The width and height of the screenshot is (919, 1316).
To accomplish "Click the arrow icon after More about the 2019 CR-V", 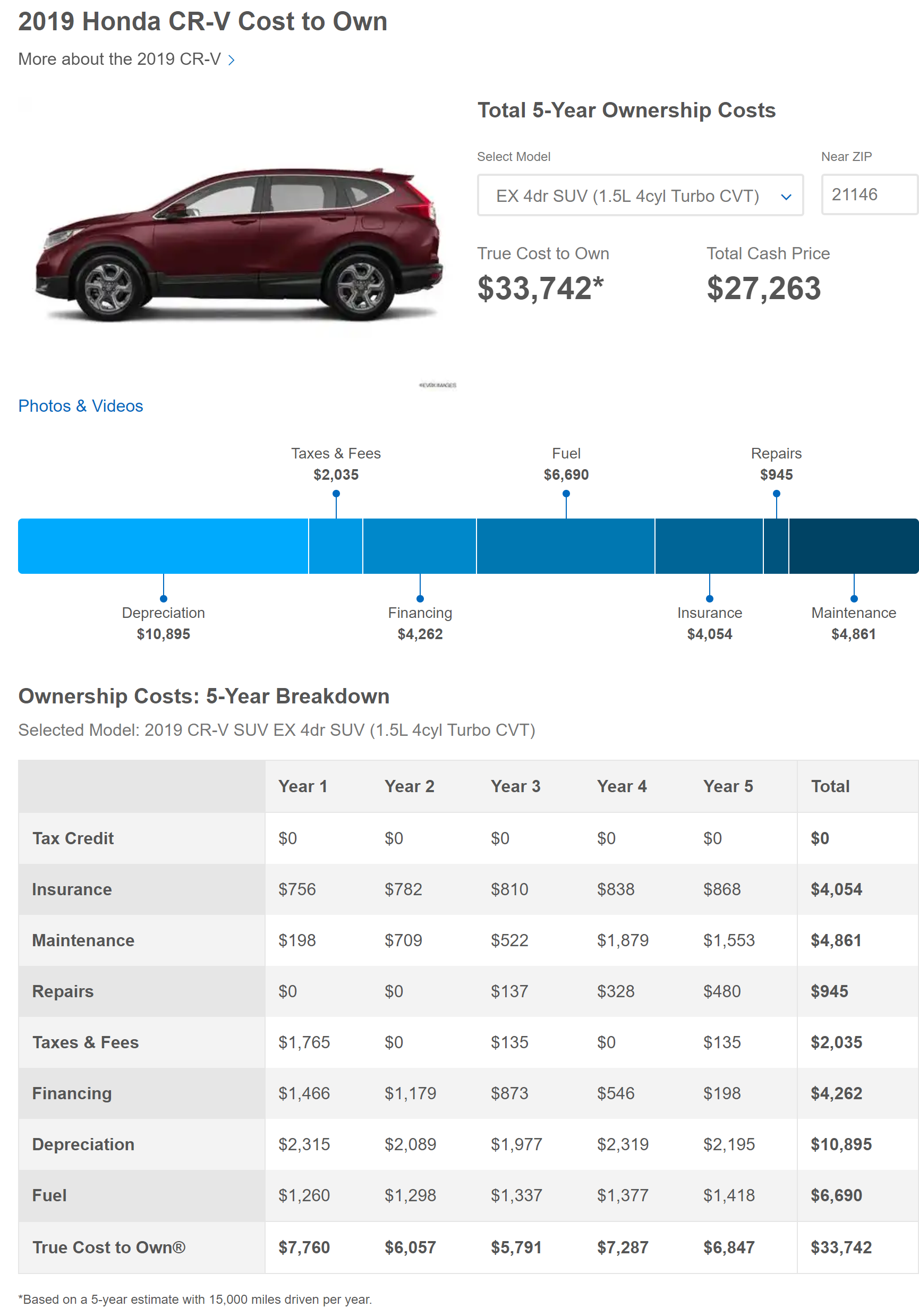I will [x=232, y=58].
